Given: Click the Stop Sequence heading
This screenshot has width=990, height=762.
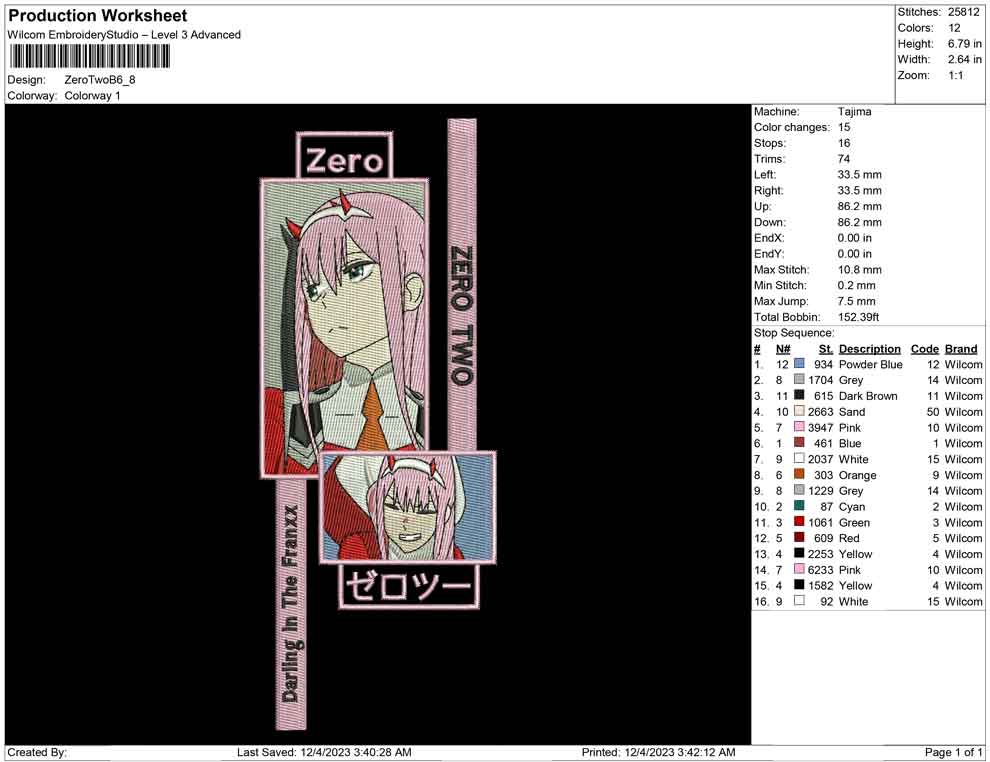Looking at the screenshot, I should [794, 333].
